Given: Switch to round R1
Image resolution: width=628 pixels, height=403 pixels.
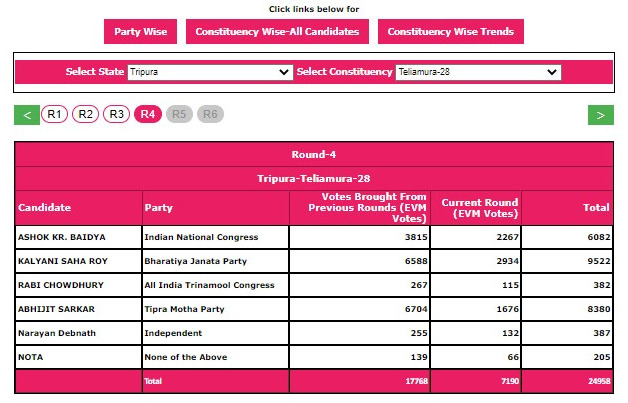Looking at the screenshot, I should (x=55, y=115).
